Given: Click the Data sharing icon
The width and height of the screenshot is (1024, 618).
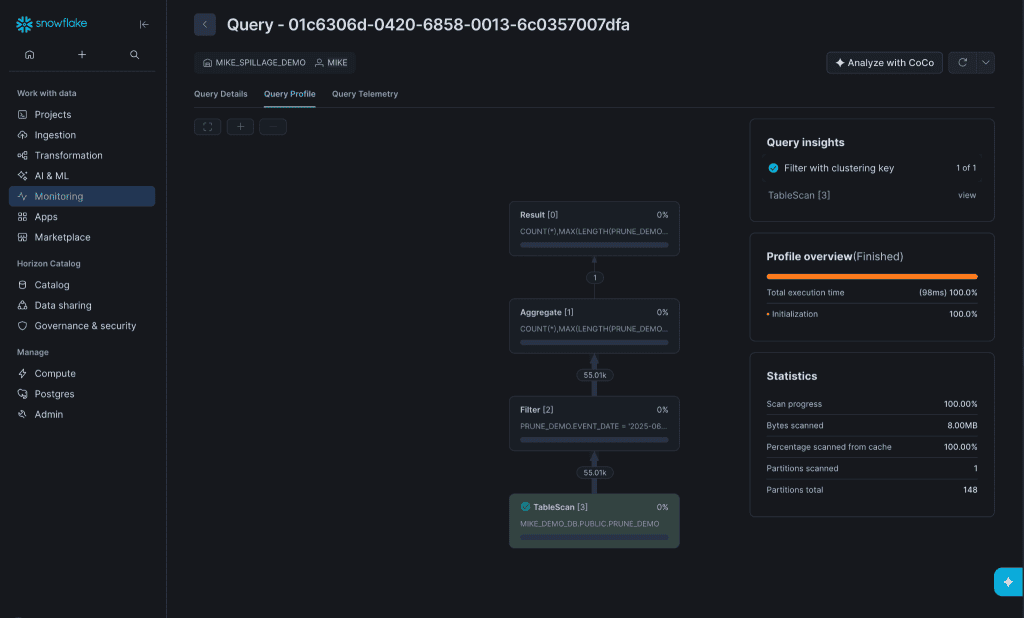Looking at the screenshot, I should click(22, 305).
